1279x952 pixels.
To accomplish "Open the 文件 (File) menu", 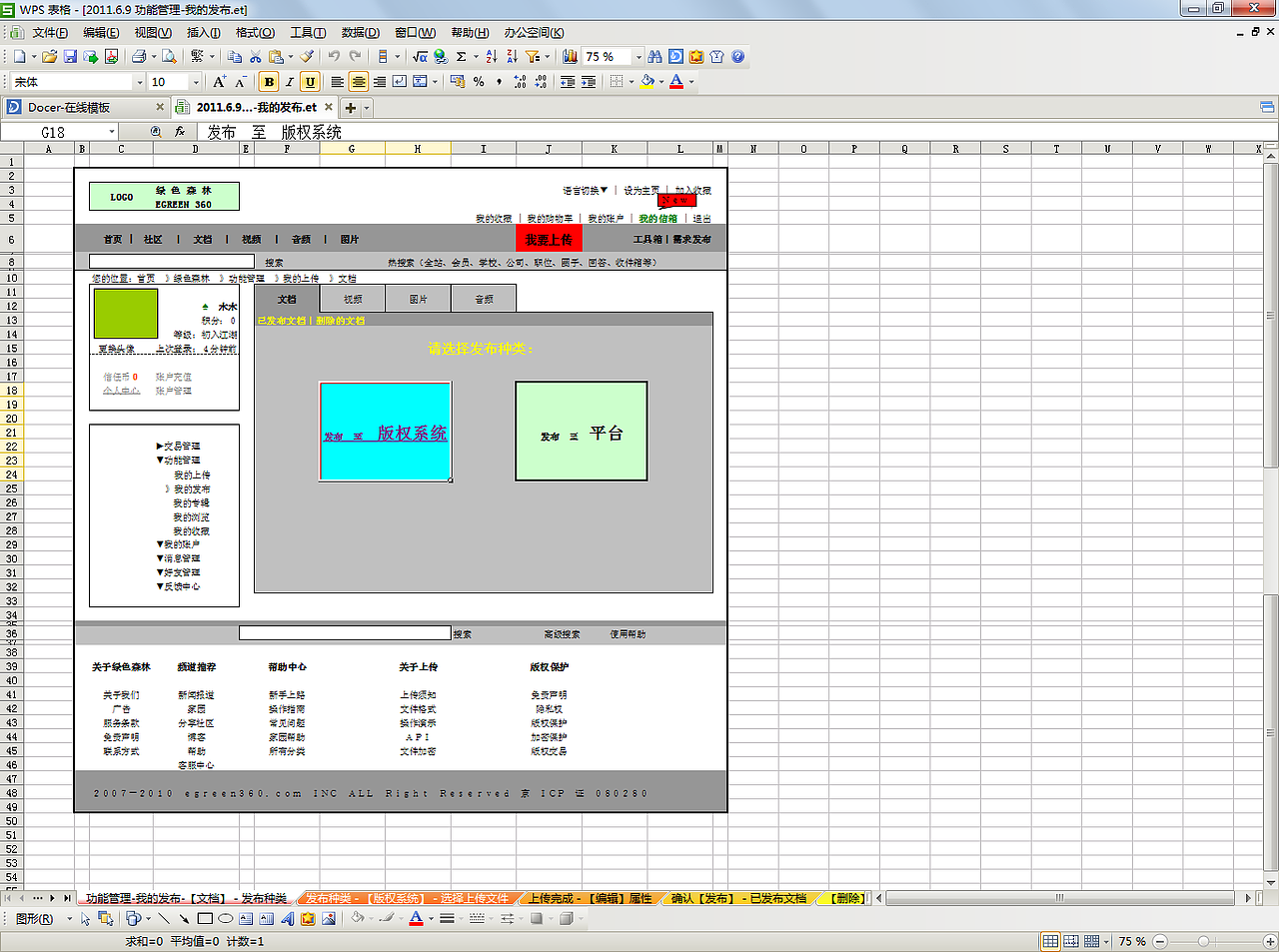I will [50, 33].
